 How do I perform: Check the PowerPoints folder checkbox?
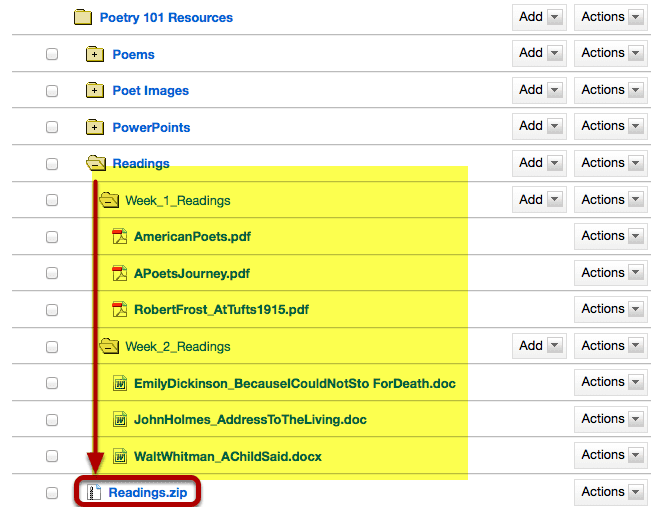(x=52, y=127)
